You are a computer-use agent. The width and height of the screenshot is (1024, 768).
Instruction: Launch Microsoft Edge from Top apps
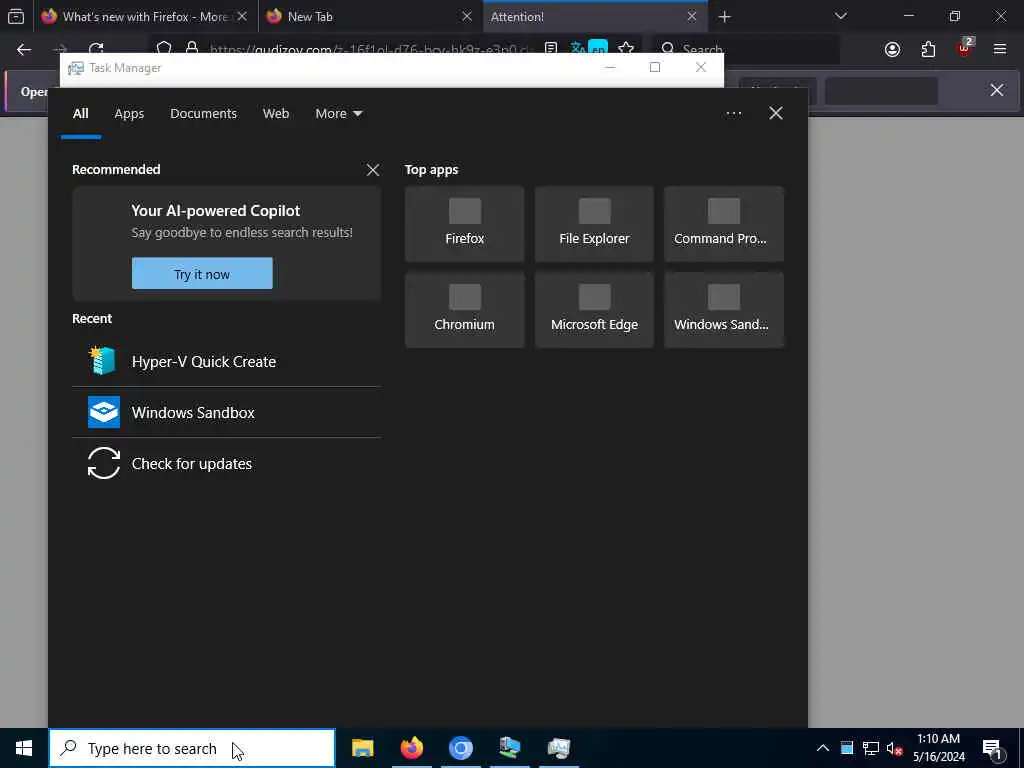point(594,310)
